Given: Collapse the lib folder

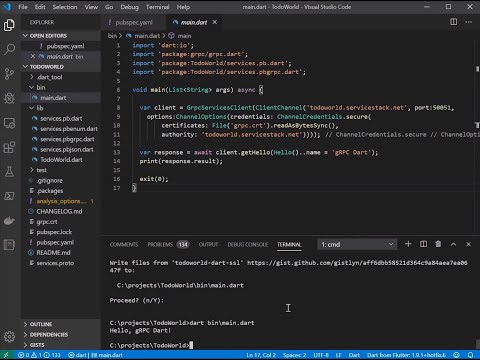Looking at the screenshot, I should pos(61,108).
